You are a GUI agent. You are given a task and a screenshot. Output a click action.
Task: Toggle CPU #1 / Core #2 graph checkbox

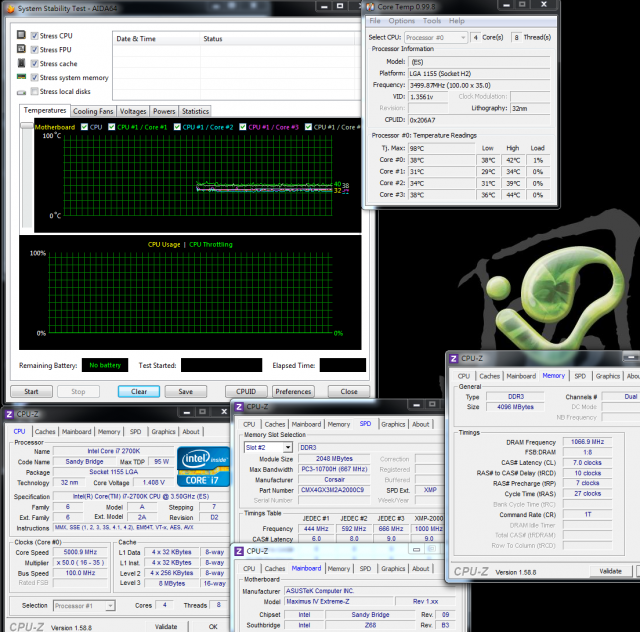[x=177, y=127]
